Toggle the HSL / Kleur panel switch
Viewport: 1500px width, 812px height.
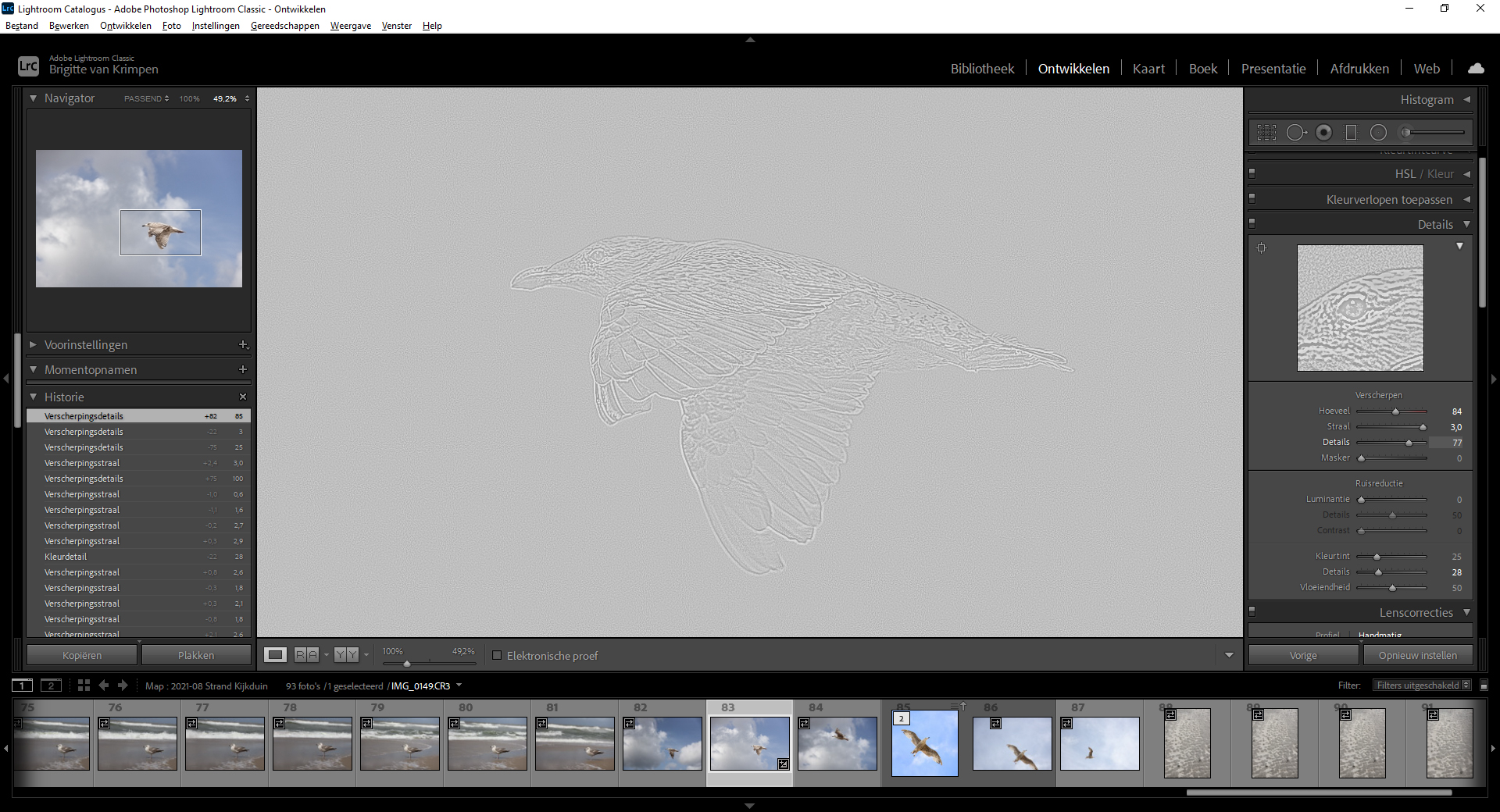[1252, 173]
